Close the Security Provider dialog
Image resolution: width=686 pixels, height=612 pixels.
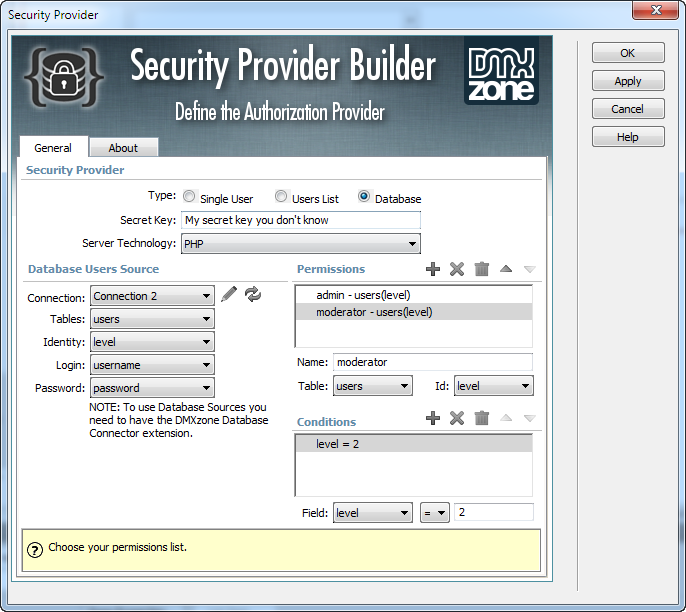pos(655,10)
